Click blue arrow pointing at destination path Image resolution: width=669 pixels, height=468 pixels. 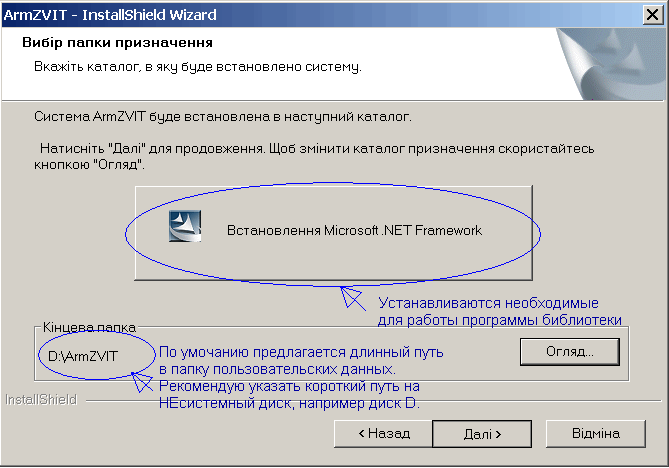142,382
